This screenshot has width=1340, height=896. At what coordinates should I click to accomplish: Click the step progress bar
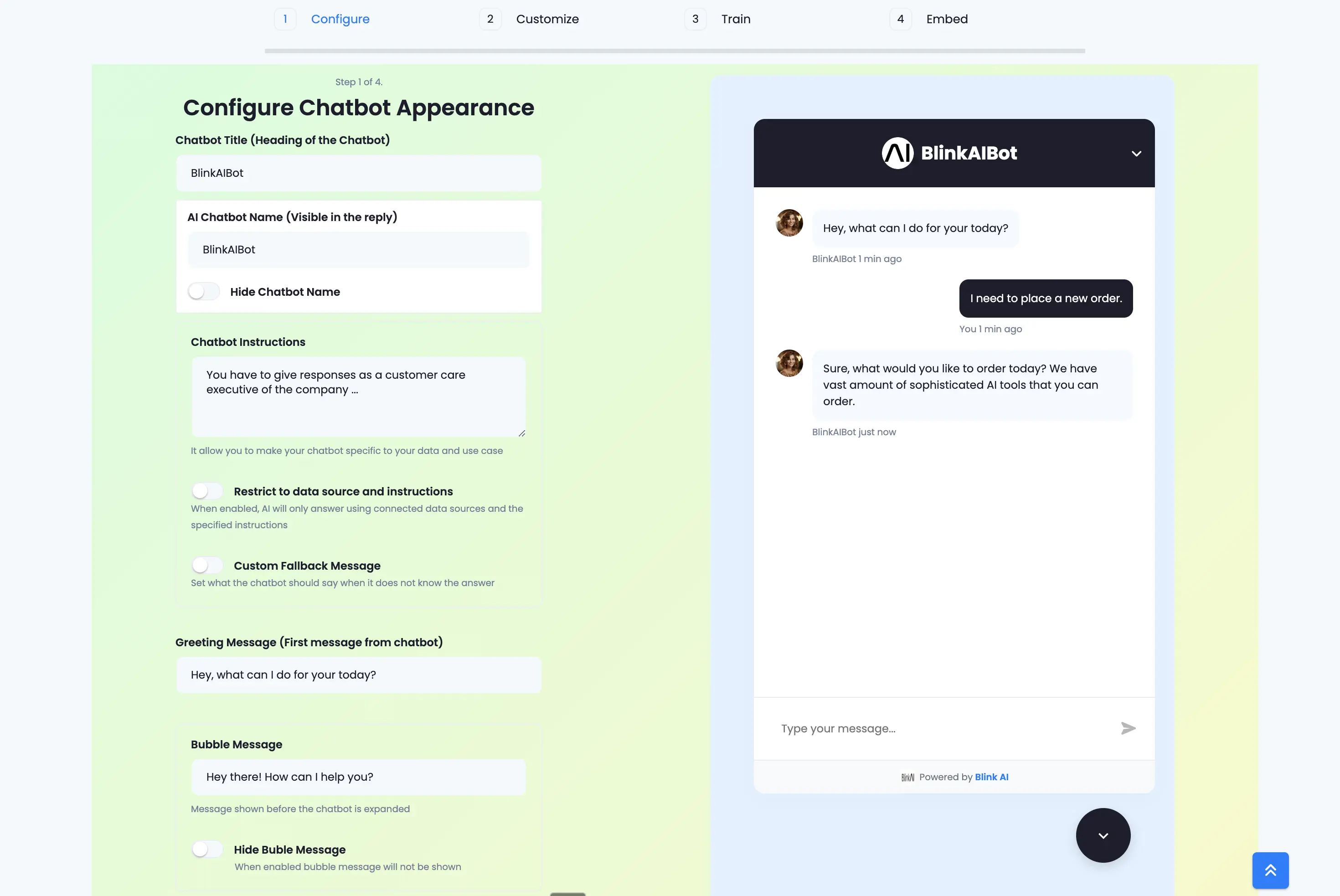pos(674,51)
